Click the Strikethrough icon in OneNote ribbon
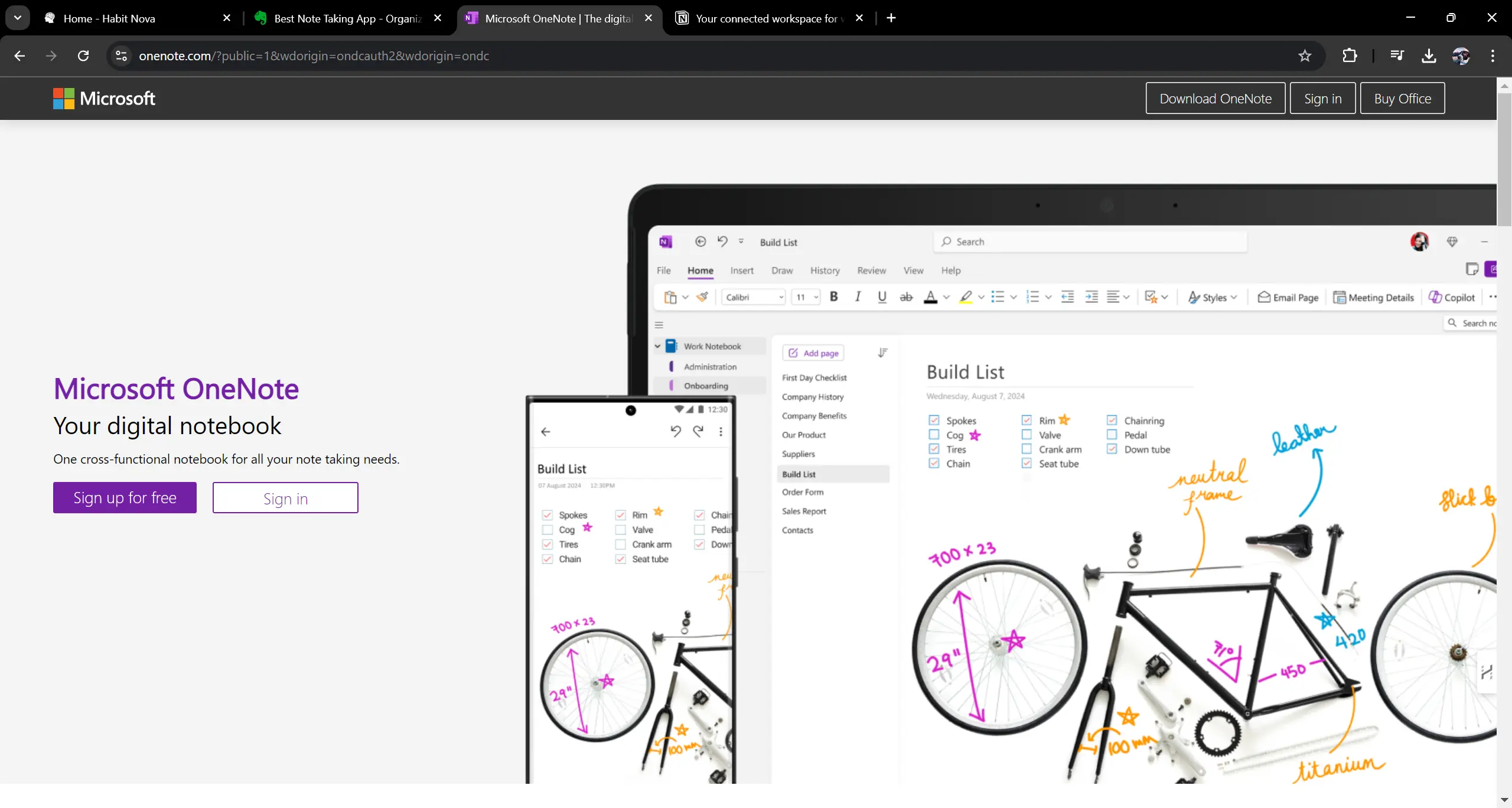 click(906, 297)
